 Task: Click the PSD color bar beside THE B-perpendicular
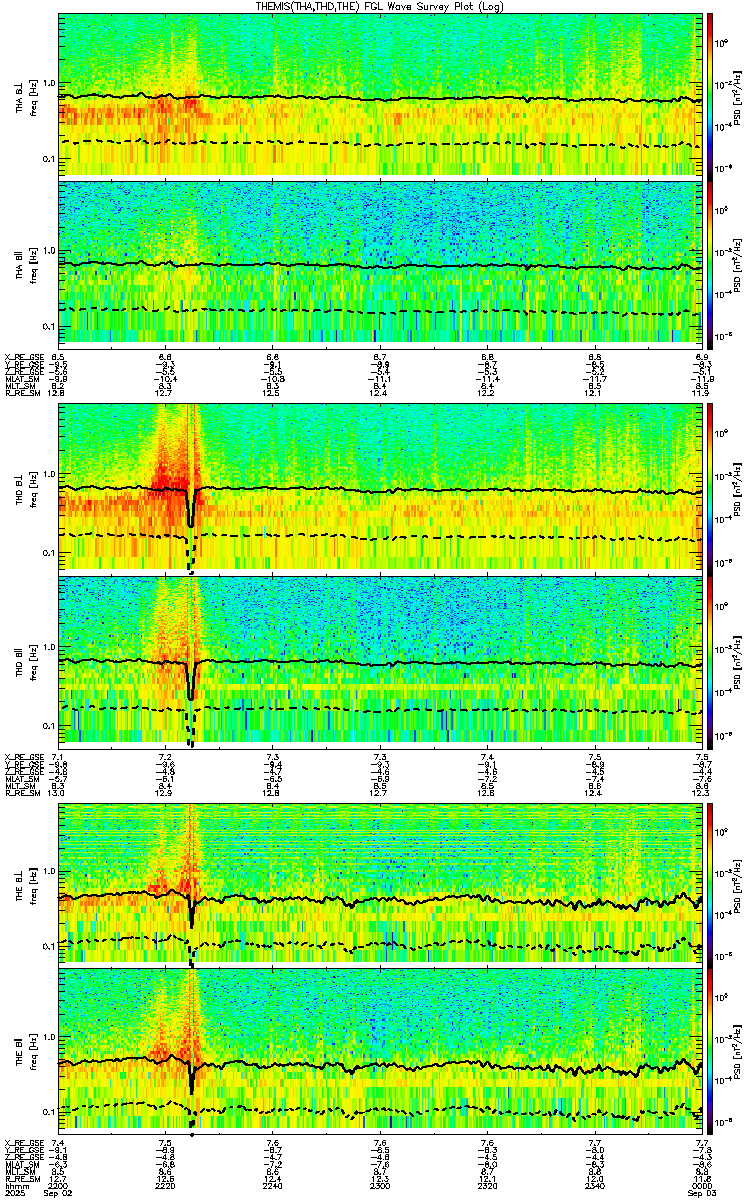(710, 883)
